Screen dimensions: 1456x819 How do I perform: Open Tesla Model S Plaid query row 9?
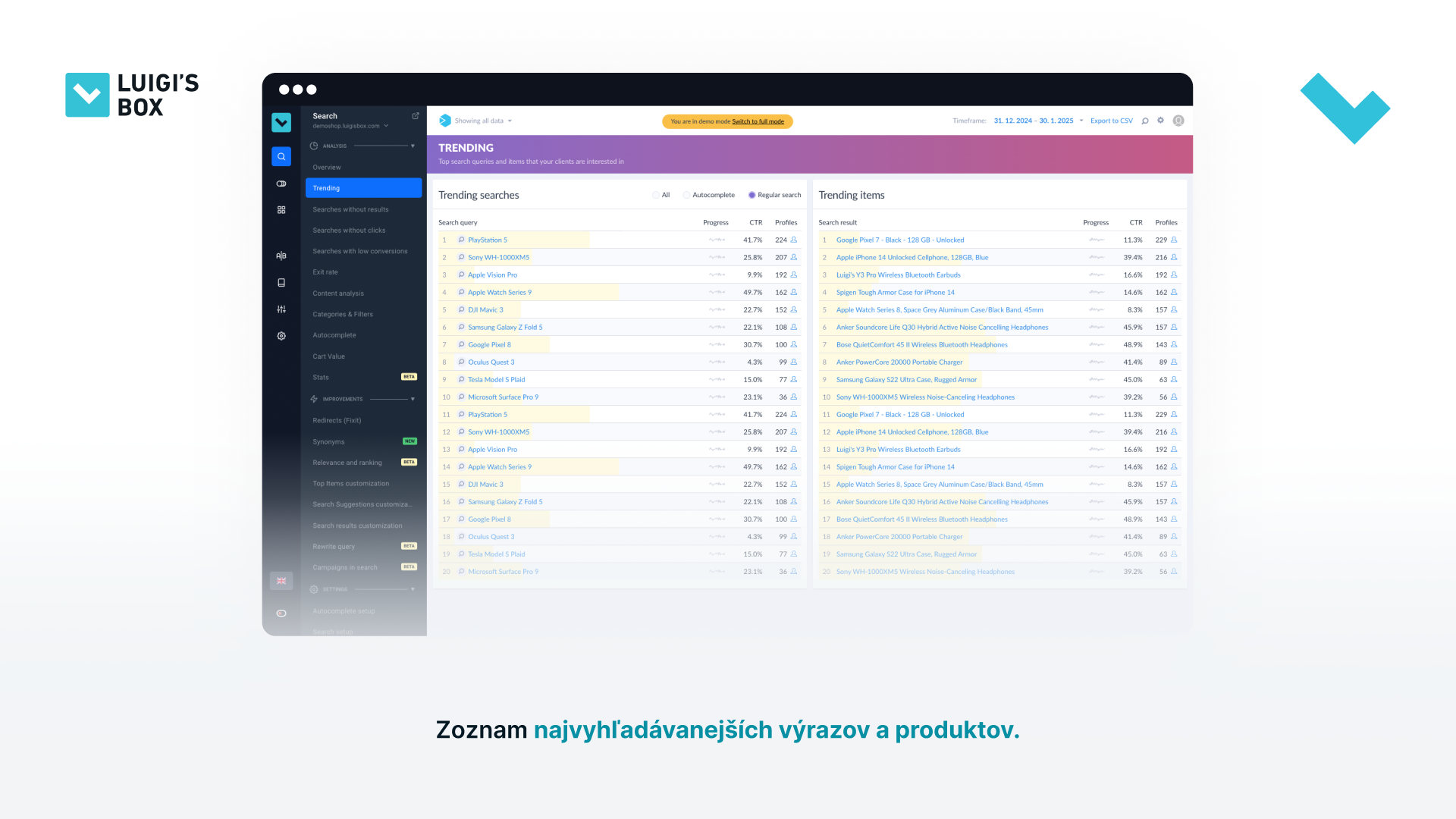496,379
